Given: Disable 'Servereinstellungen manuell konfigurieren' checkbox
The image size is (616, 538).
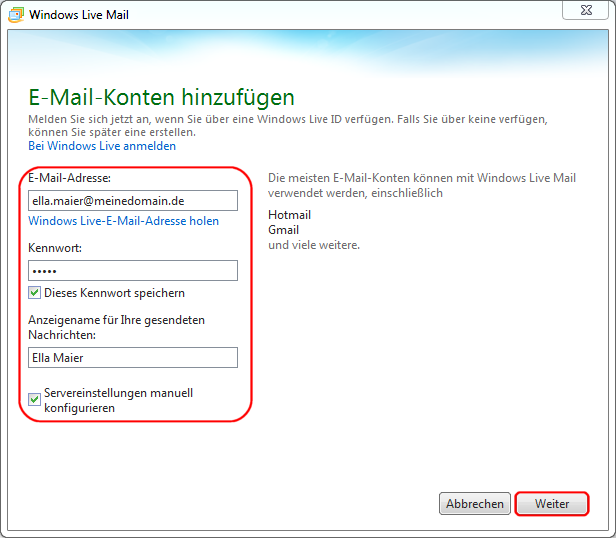Looking at the screenshot, I should click(35, 400).
